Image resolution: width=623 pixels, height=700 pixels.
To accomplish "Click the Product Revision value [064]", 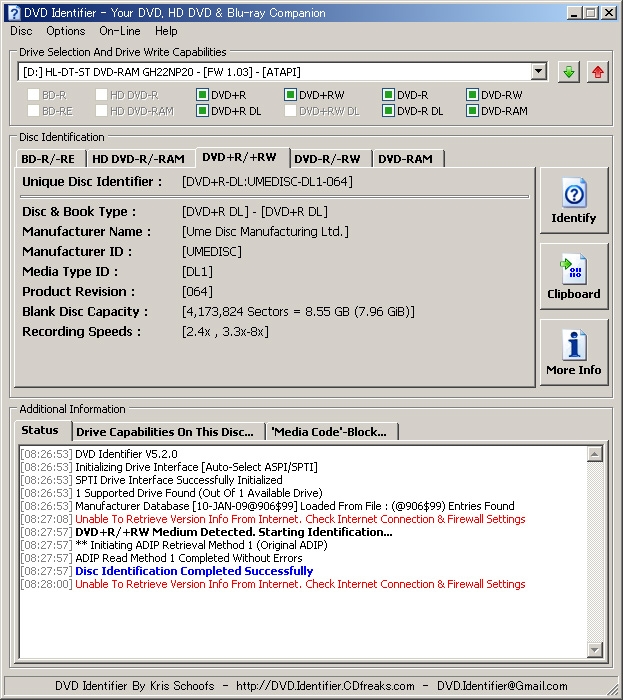I will click(197, 292).
